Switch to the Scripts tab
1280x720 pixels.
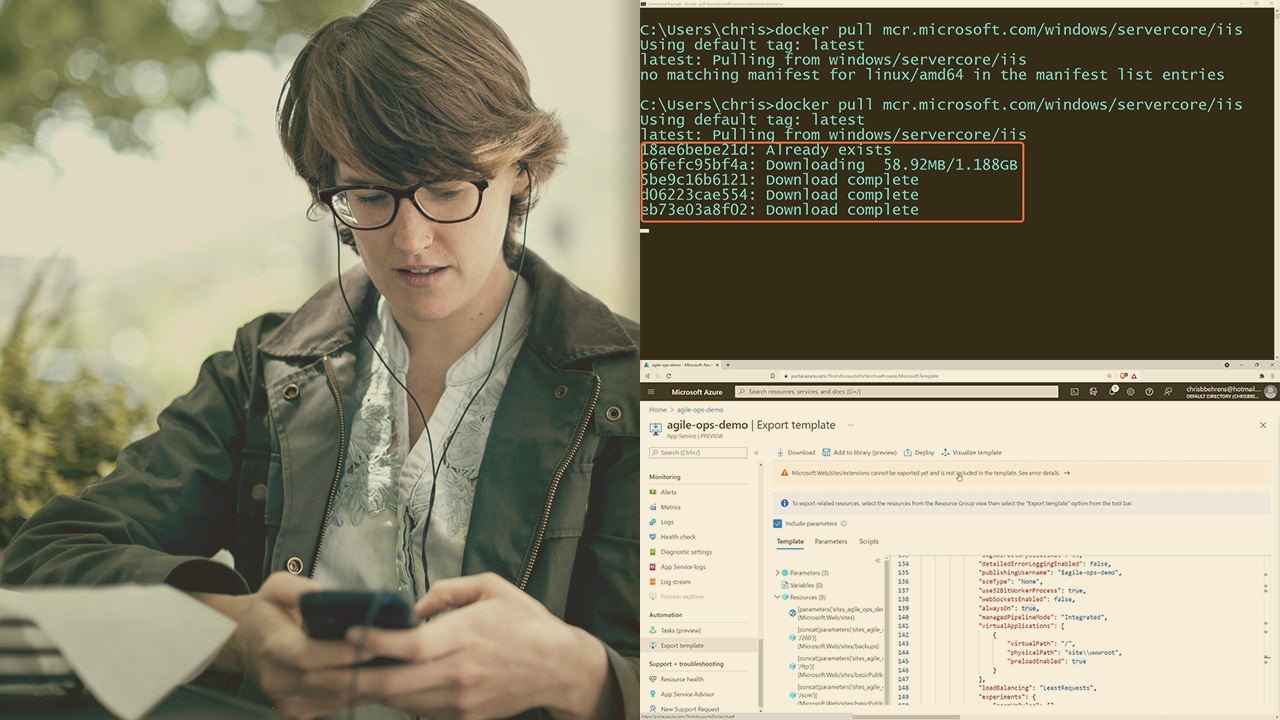(868, 542)
